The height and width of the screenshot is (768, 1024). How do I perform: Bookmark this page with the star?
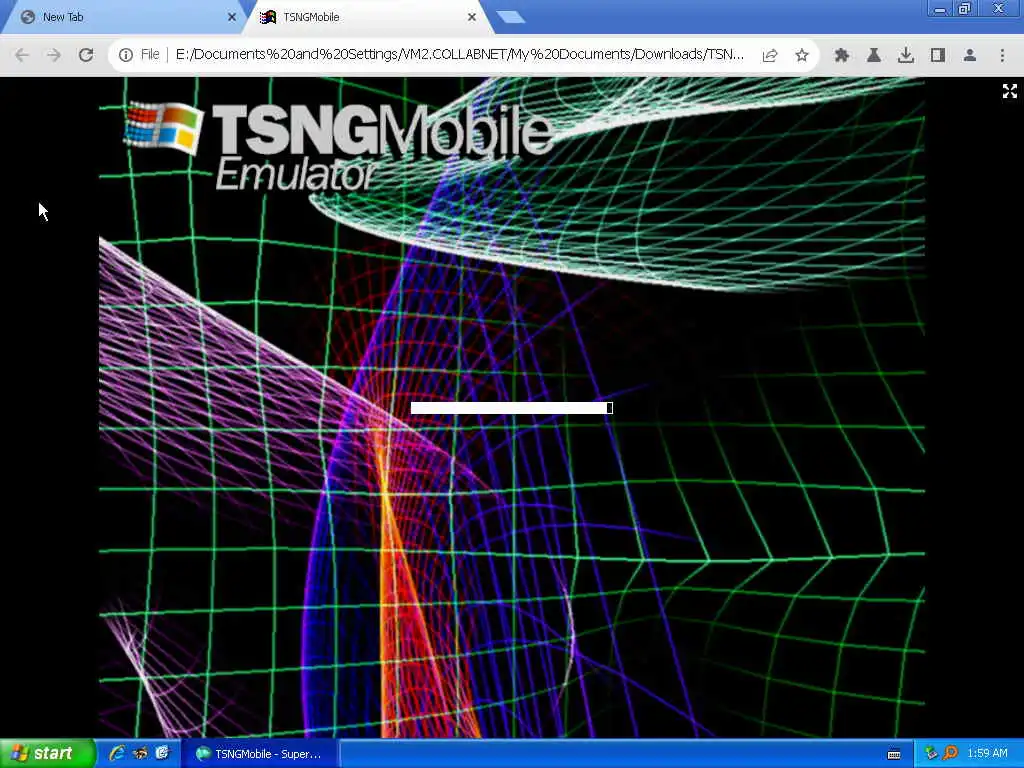tap(802, 56)
